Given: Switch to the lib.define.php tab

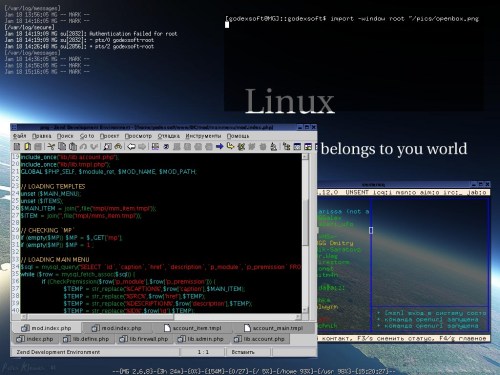Looking at the screenshot, I should (x=86, y=339).
